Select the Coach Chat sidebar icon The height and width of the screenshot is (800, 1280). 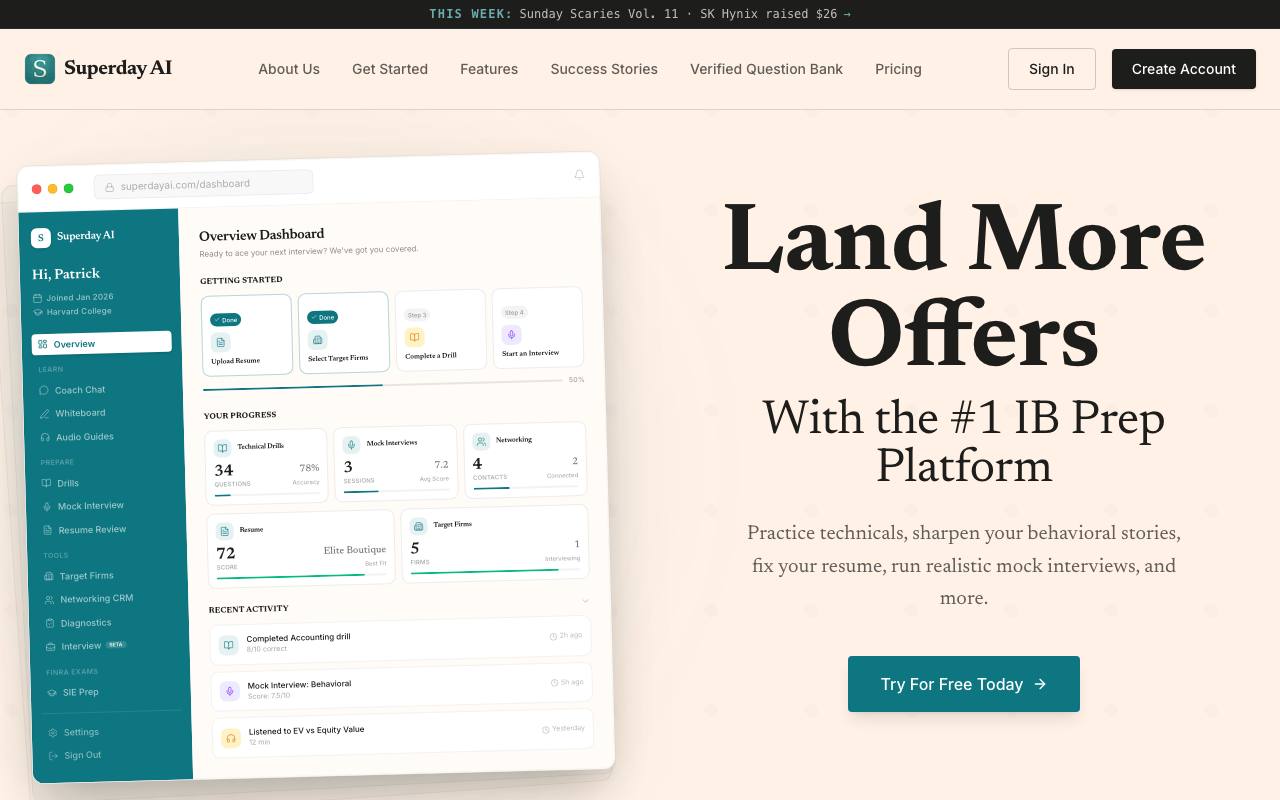(44, 390)
